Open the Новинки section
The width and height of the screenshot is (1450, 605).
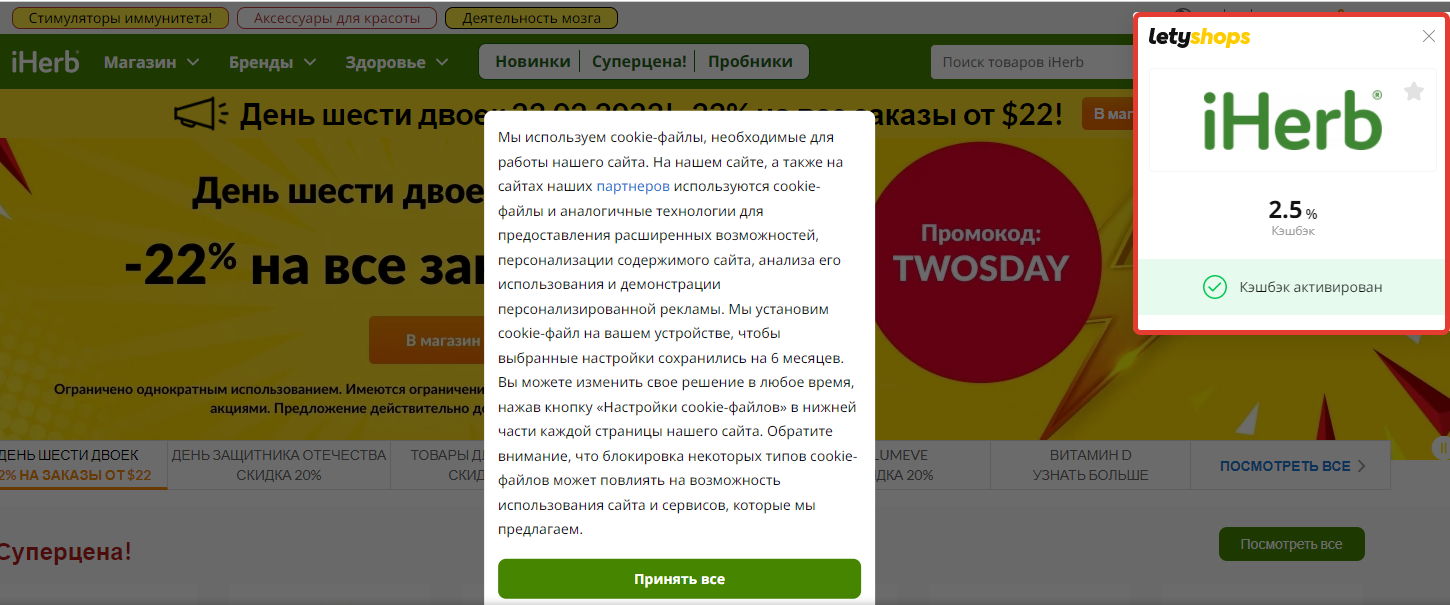532,61
